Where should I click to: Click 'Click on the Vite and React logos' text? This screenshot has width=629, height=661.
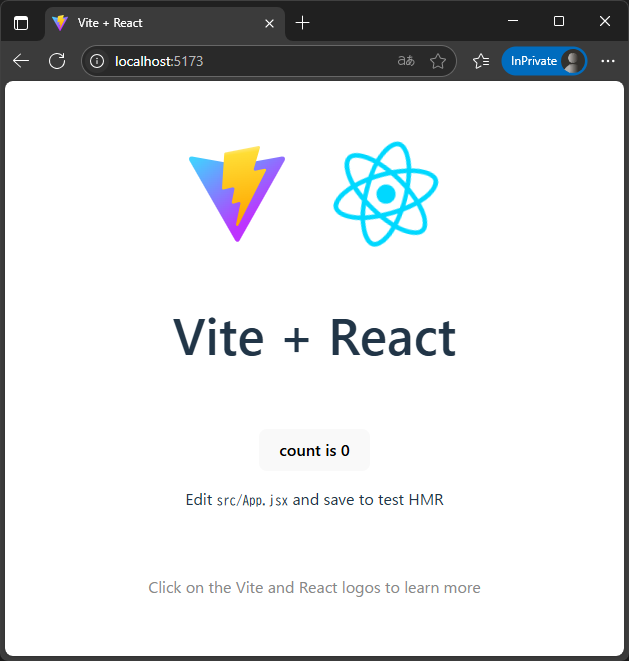[314, 588]
